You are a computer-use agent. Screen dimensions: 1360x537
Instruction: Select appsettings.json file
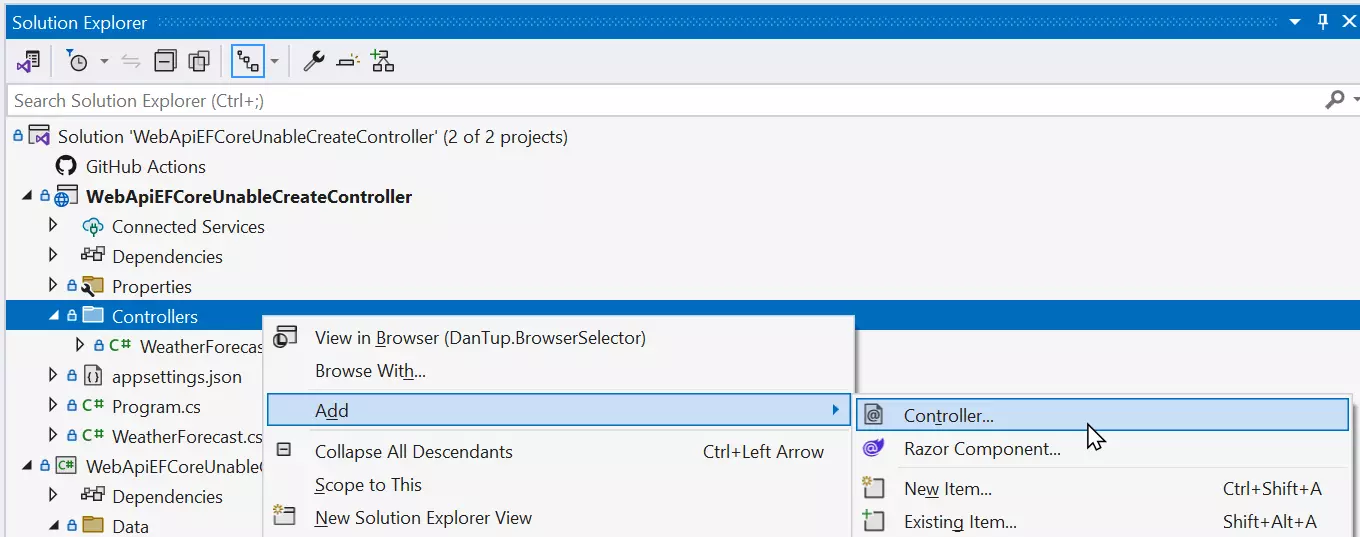pyautogui.click(x=177, y=376)
